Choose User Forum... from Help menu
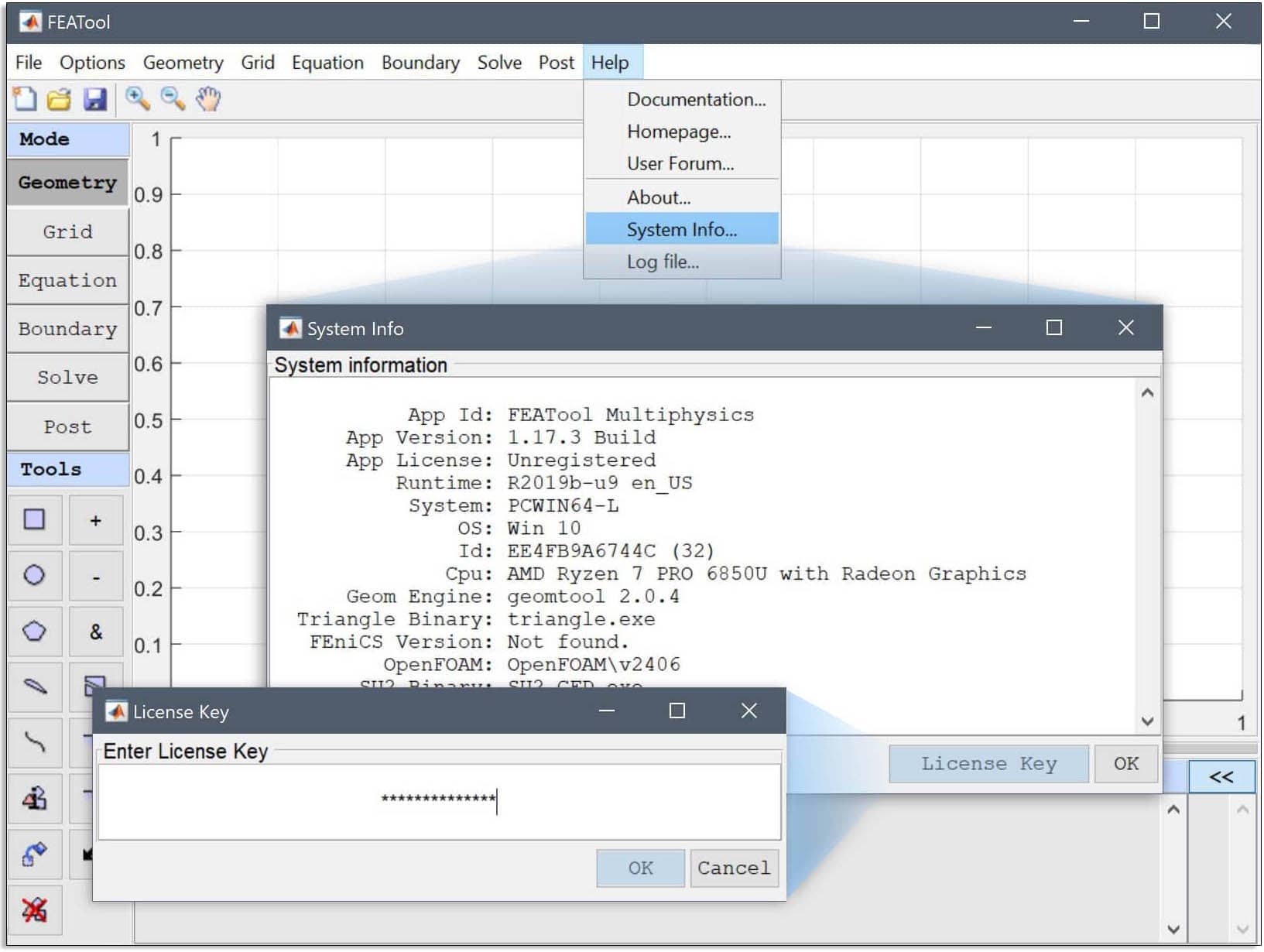Image resolution: width=1264 pixels, height=952 pixels. coord(682,164)
